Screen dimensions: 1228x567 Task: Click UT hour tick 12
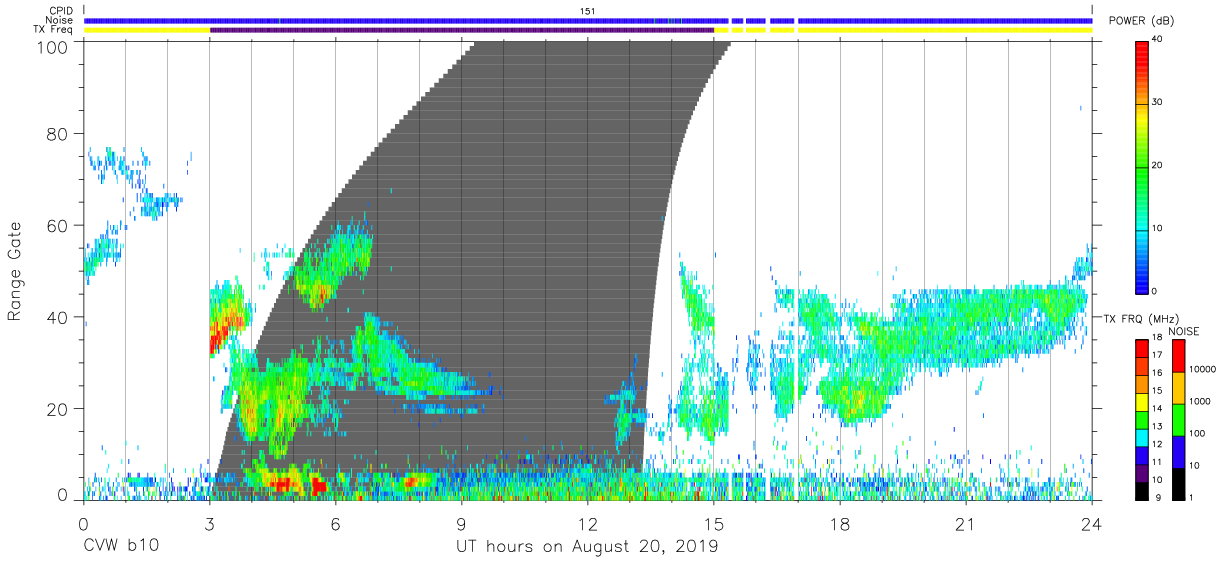(x=587, y=526)
